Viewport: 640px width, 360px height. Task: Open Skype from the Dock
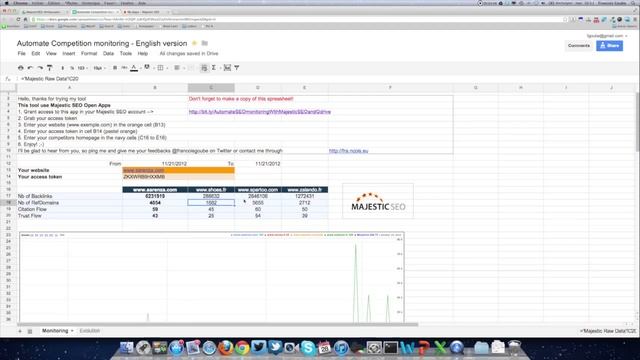click(308, 348)
